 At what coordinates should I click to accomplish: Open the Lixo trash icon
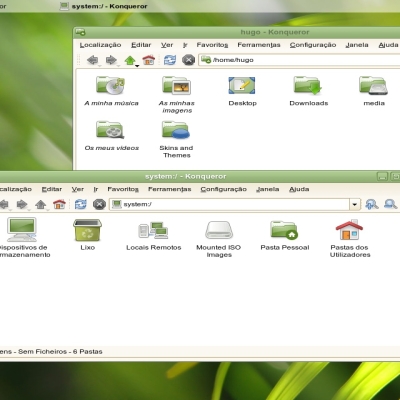(x=87, y=230)
